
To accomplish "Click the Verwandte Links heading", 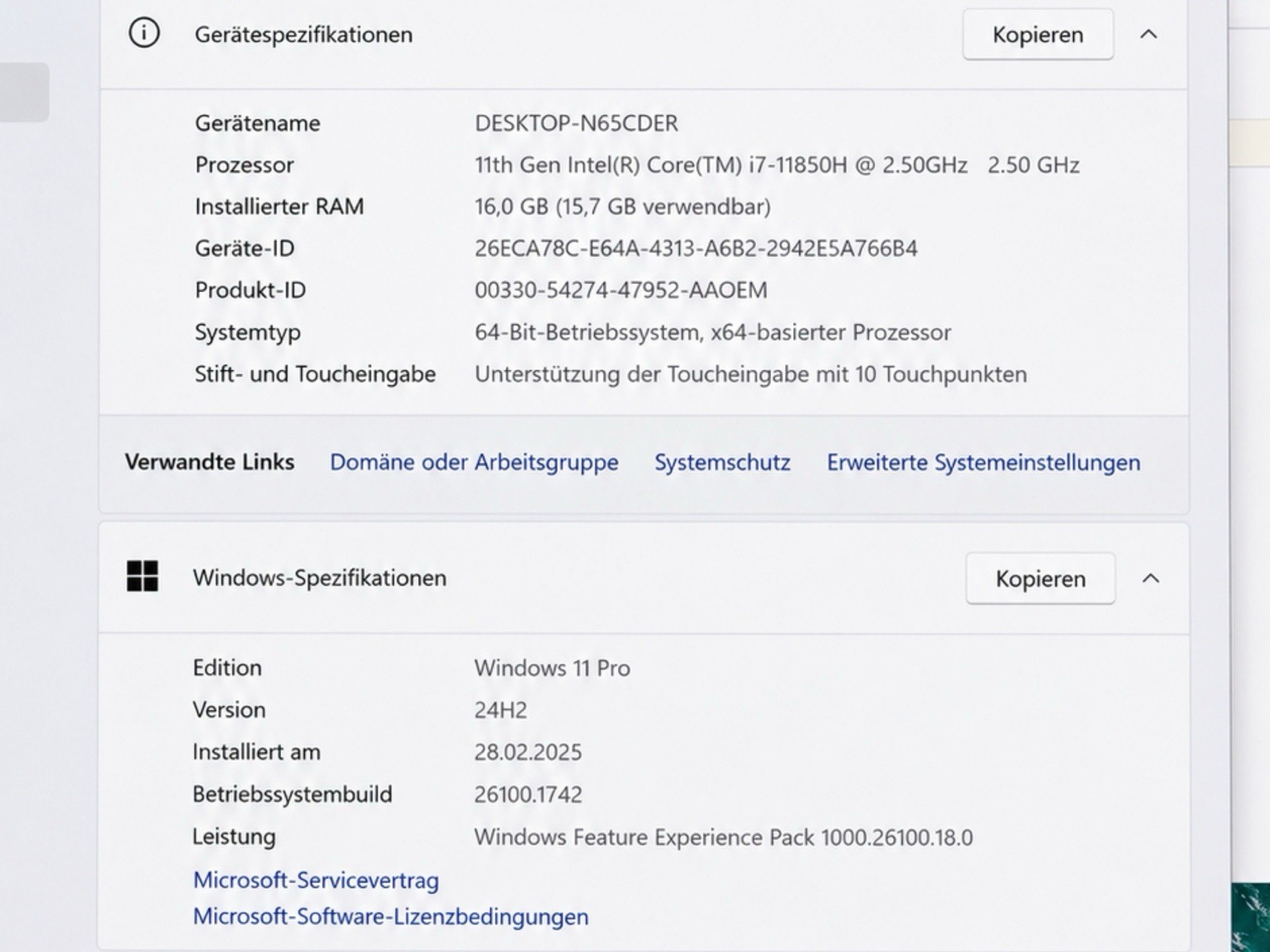I will 210,462.
